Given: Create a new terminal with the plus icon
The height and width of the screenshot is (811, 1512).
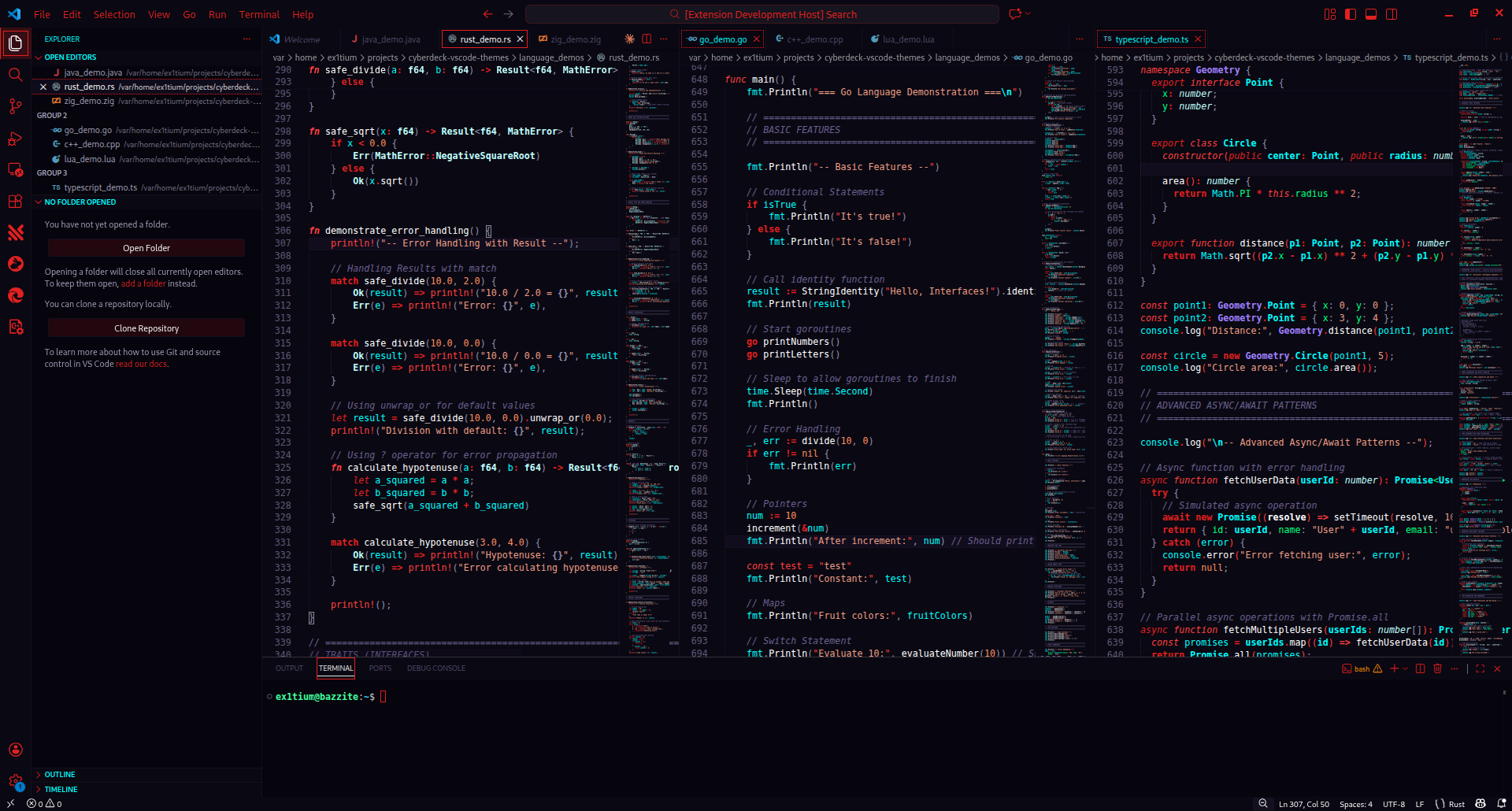Looking at the screenshot, I should point(1392,668).
